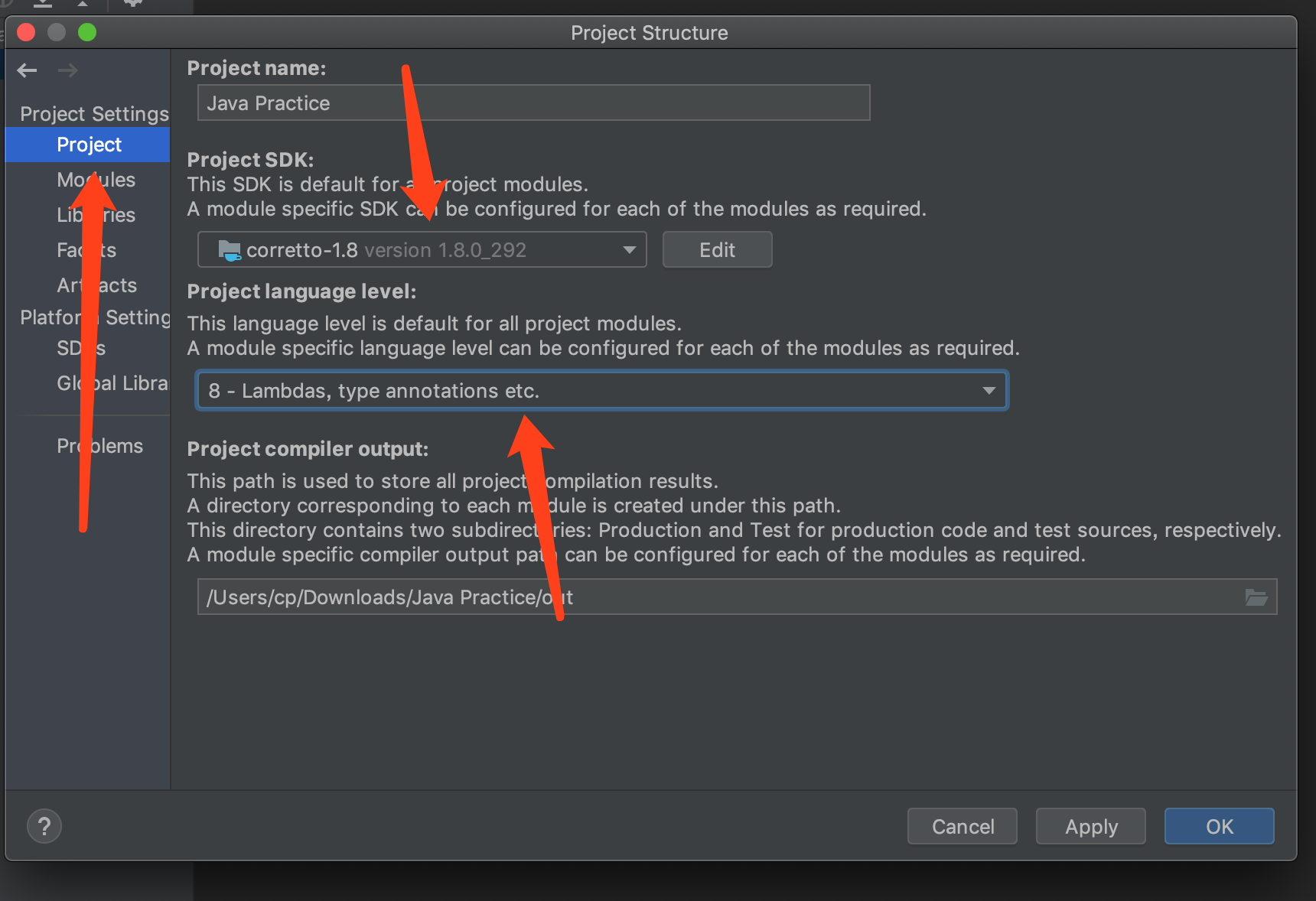Select Project in the settings sidebar
Screen dimensions: 1316x901
(x=89, y=145)
